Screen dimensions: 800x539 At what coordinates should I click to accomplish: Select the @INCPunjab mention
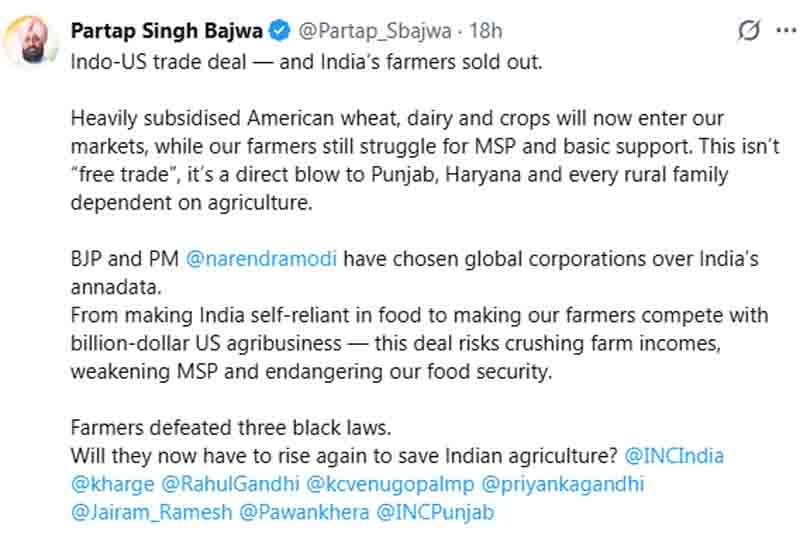pos(435,514)
